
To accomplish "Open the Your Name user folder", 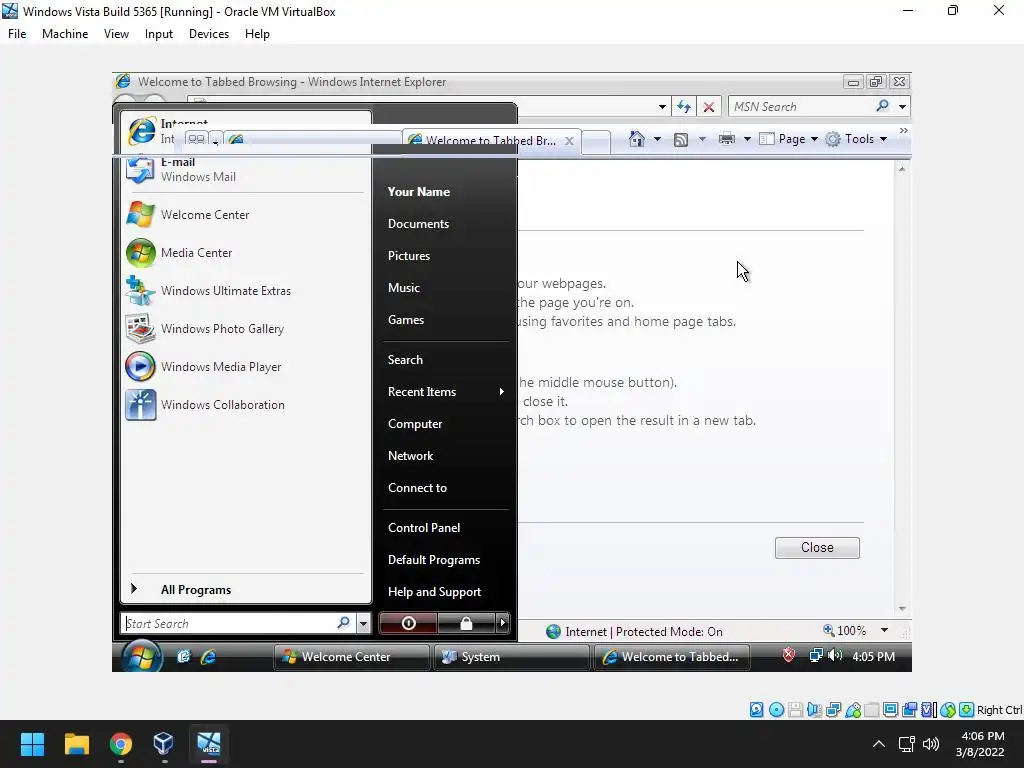I will [x=419, y=192].
